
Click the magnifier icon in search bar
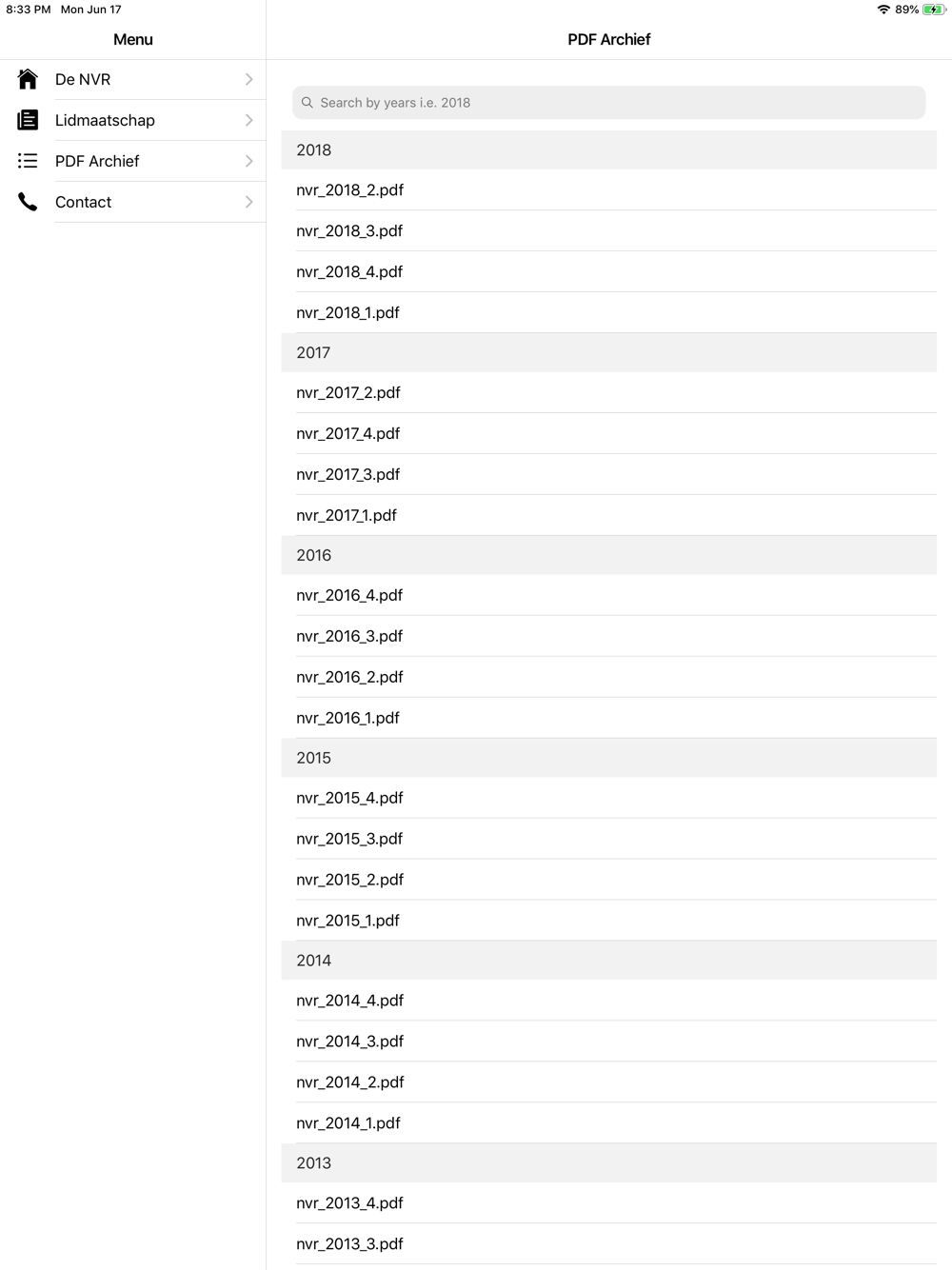[x=307, y=103]
